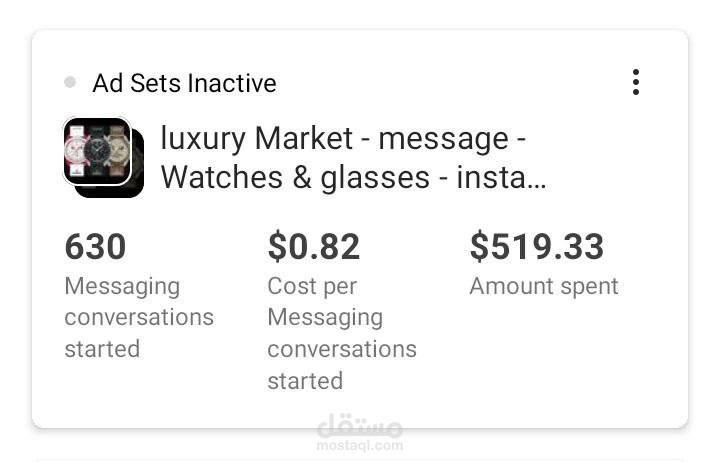Click the "Amount spent" label
This screenshot has width=720, height=462.
tap(543, 286)
